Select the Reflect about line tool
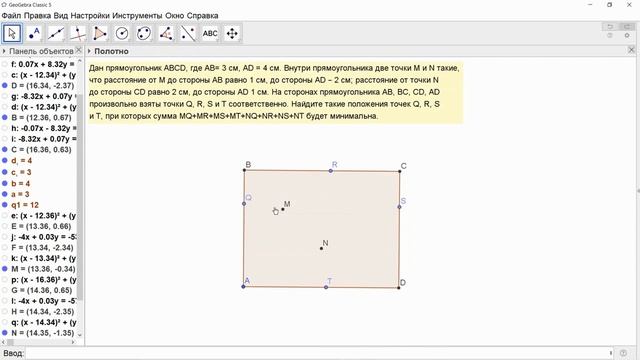640x360 pixels. coord(188,33)
